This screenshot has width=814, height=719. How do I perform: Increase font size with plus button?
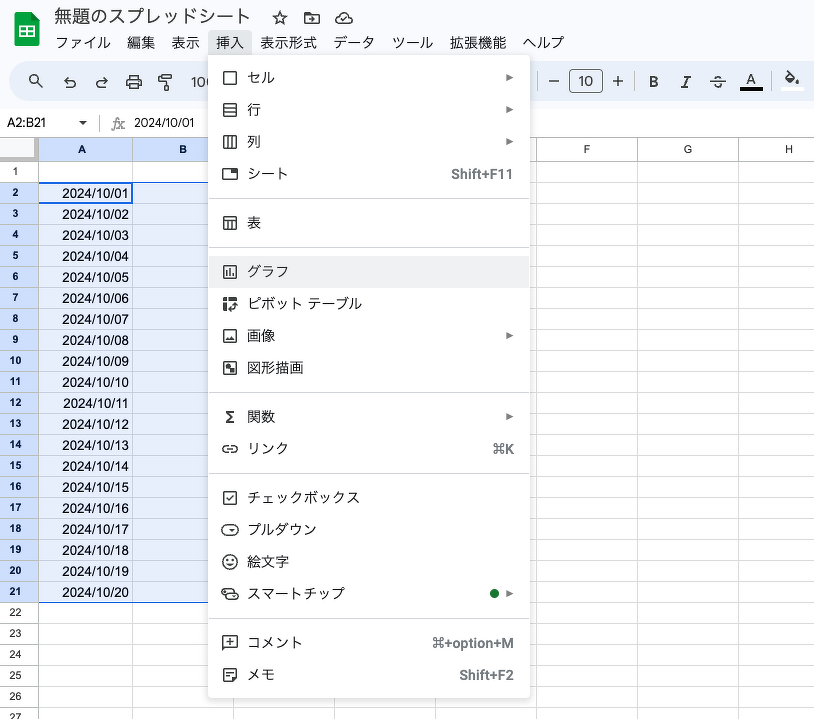coord(618,81)
